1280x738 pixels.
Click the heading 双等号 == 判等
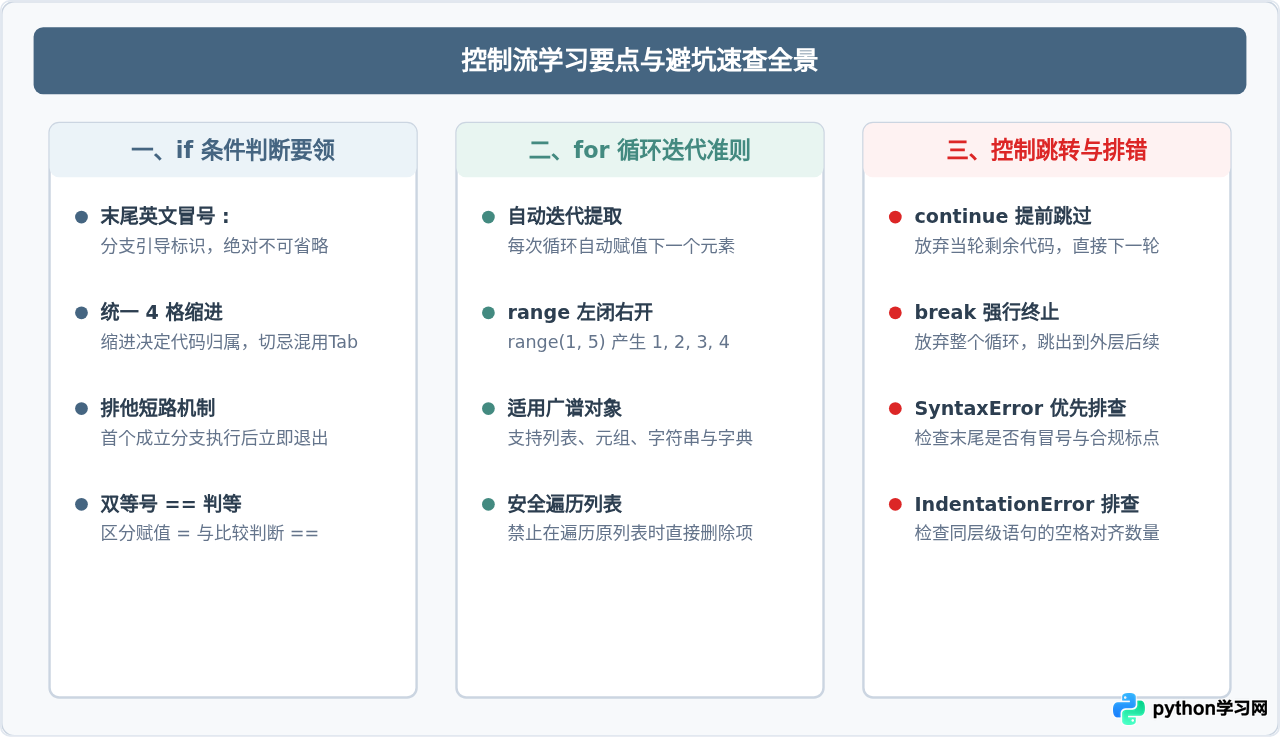pos(171,504)
